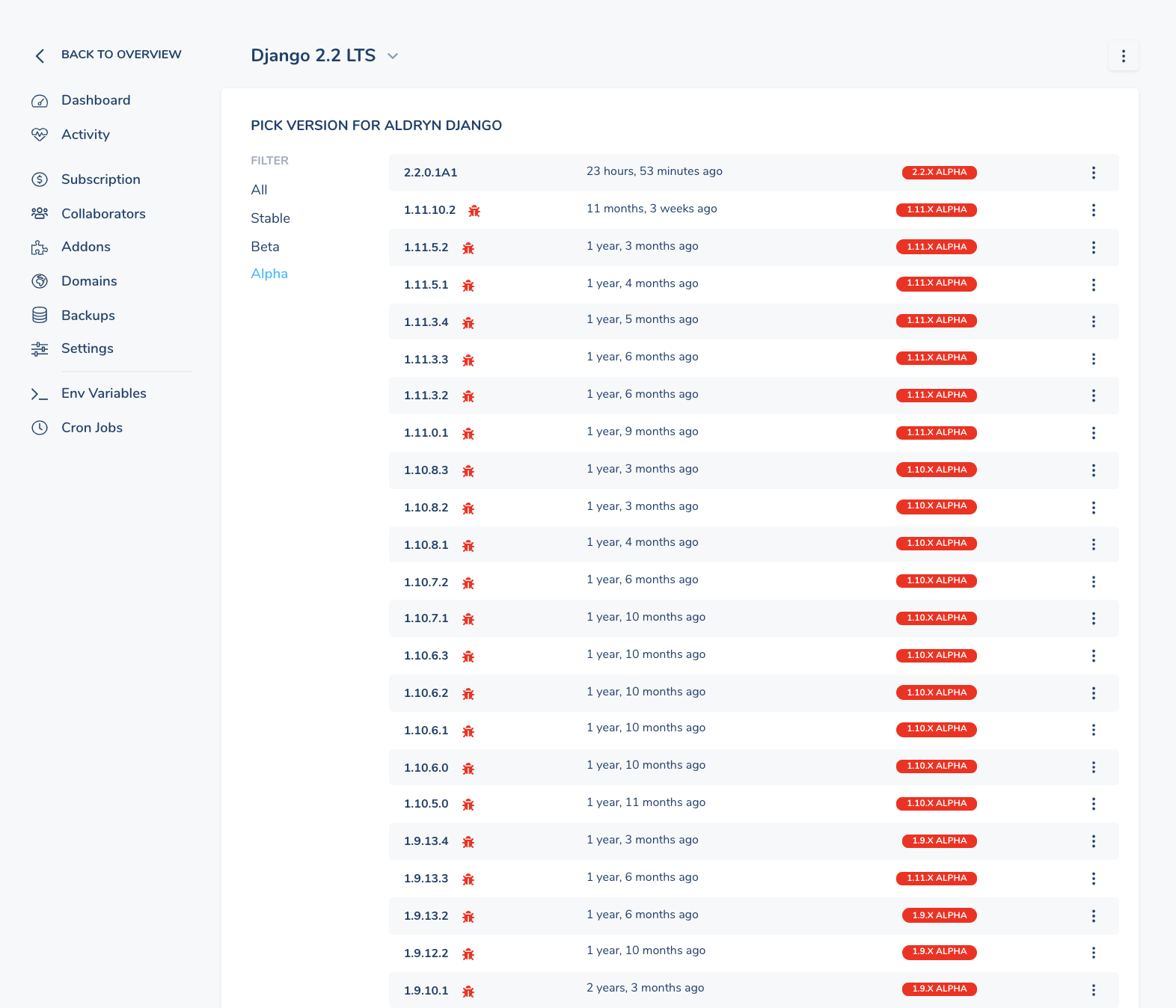Click "1 year, 11 months ago" timestamp
The image size is (1176, 1008).
[x=646, y=802]
